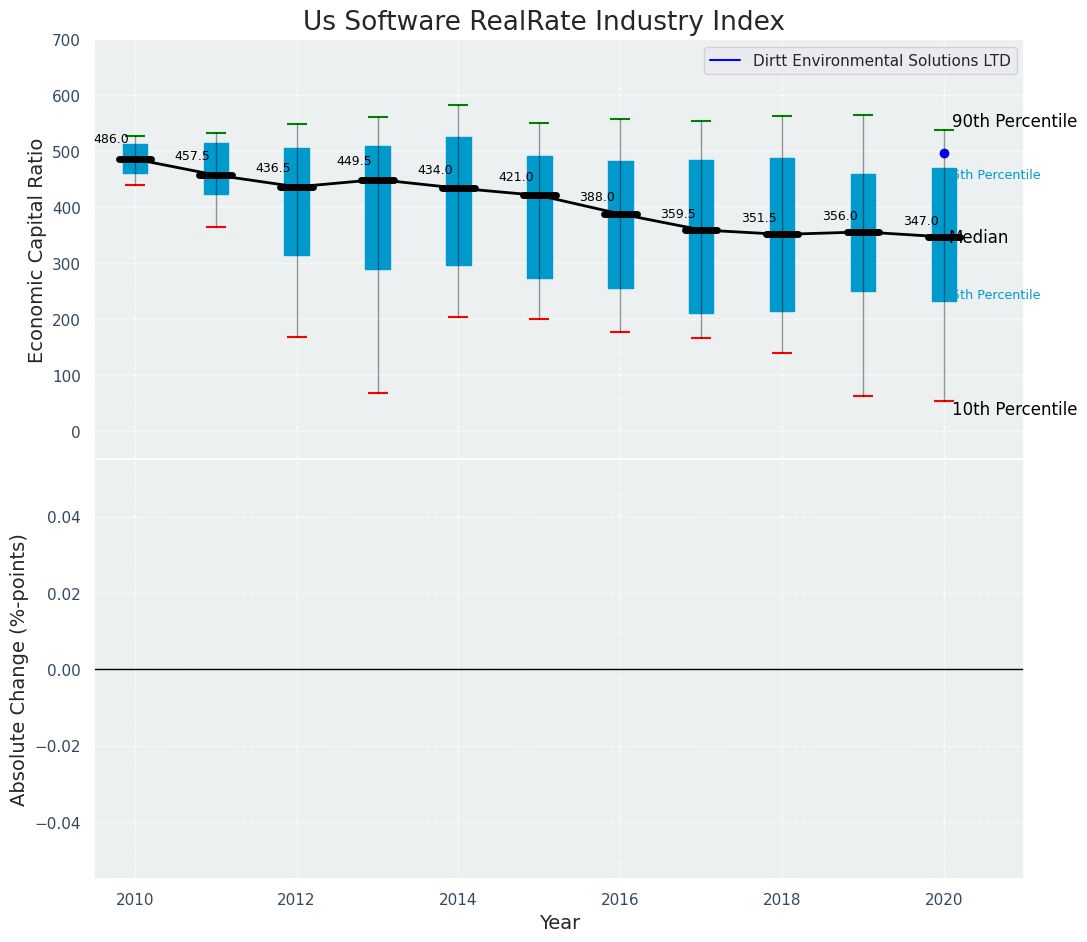Click the 388.0 median label for 2016
1087x942 pixels.
click(x=597, y=198)
